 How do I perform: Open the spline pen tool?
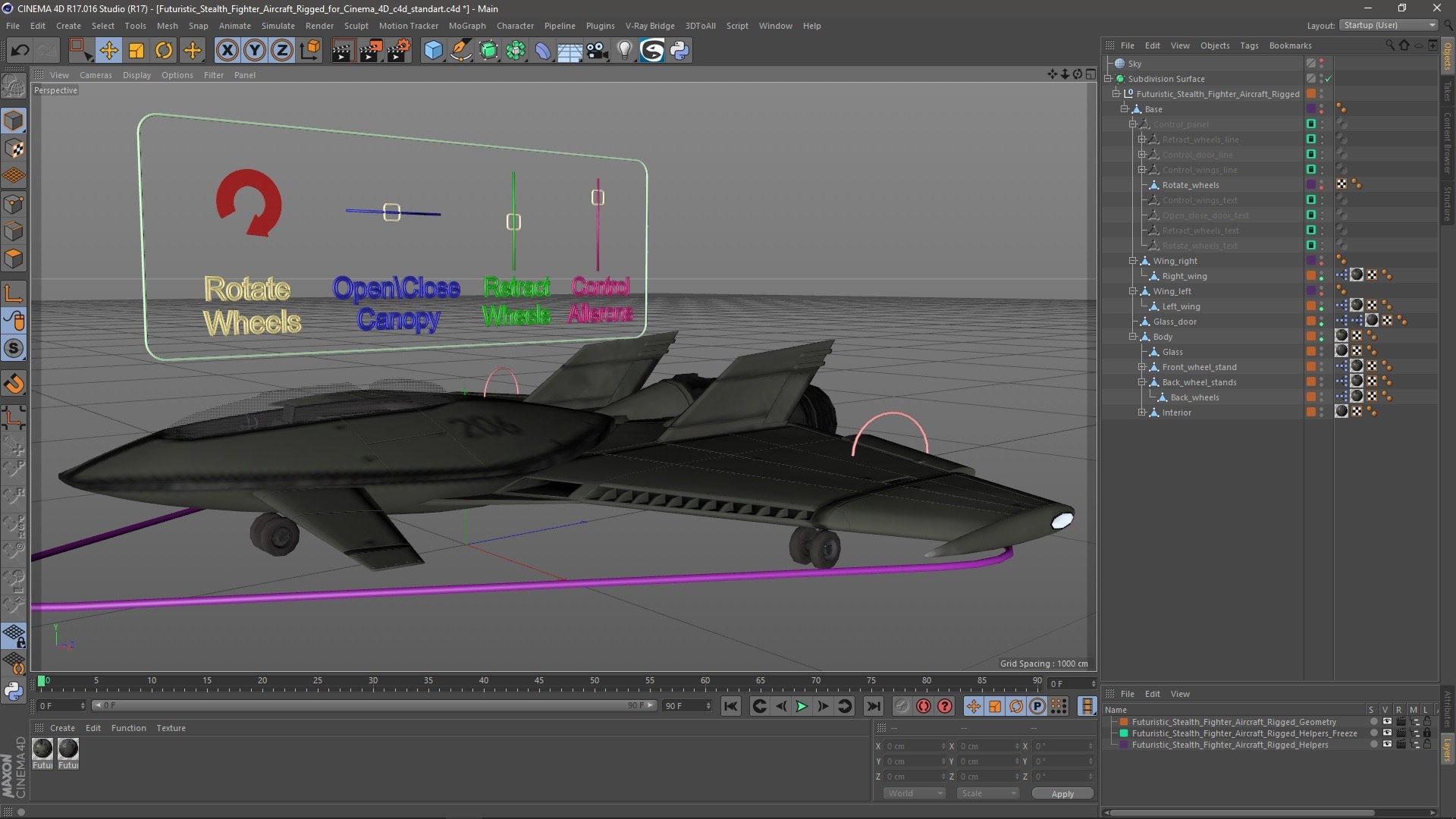coord(461,51)
